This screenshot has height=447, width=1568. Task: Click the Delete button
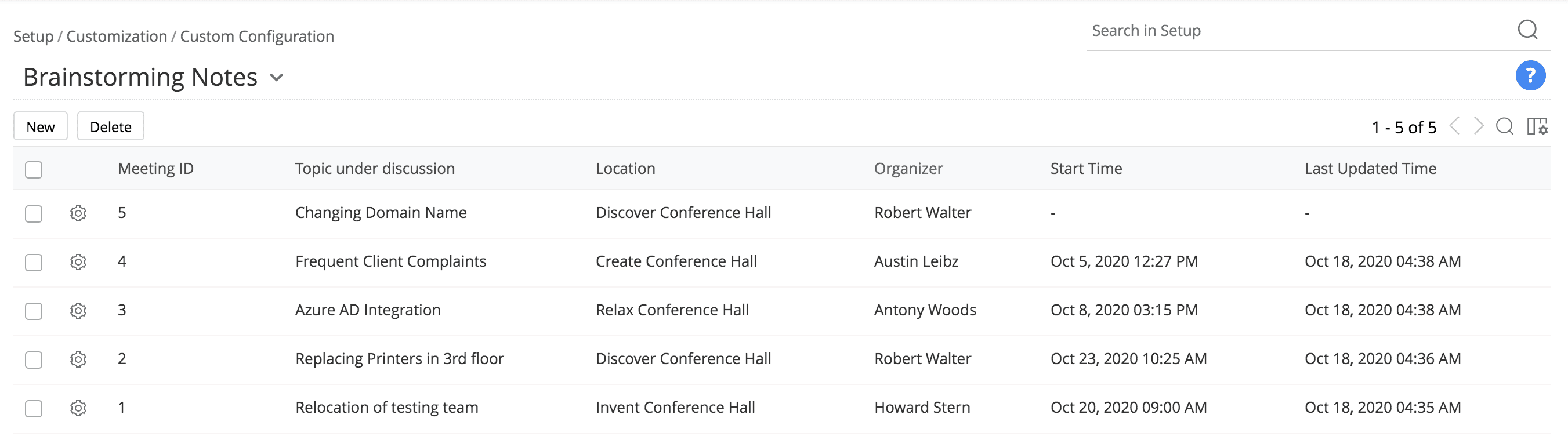(110, 126)
